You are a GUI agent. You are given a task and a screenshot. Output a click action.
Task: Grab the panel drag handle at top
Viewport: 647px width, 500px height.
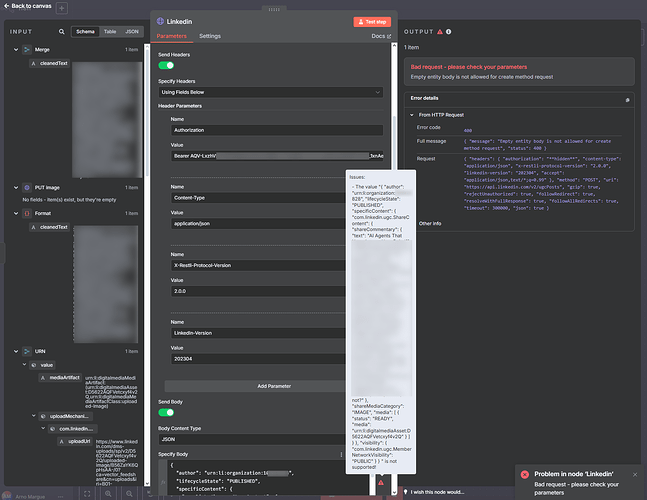point(274,9)
